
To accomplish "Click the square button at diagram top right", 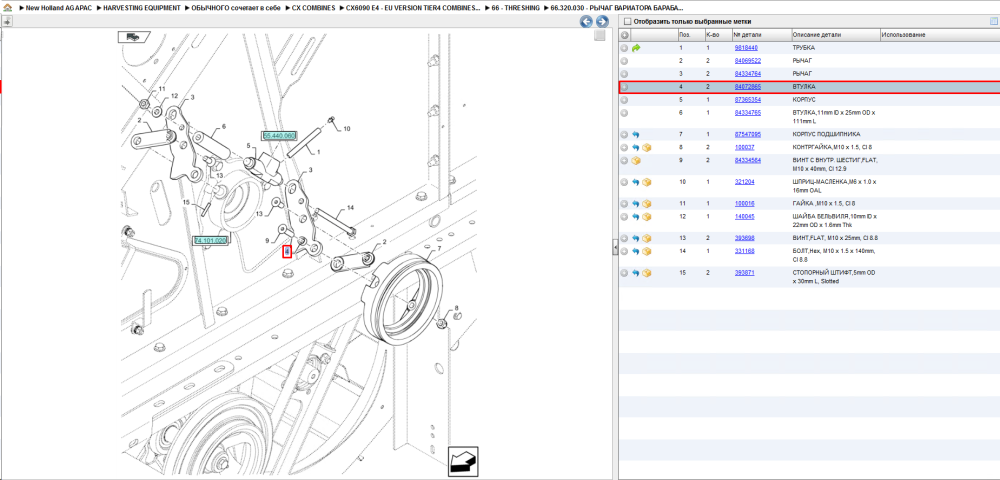I will [599, 36].
